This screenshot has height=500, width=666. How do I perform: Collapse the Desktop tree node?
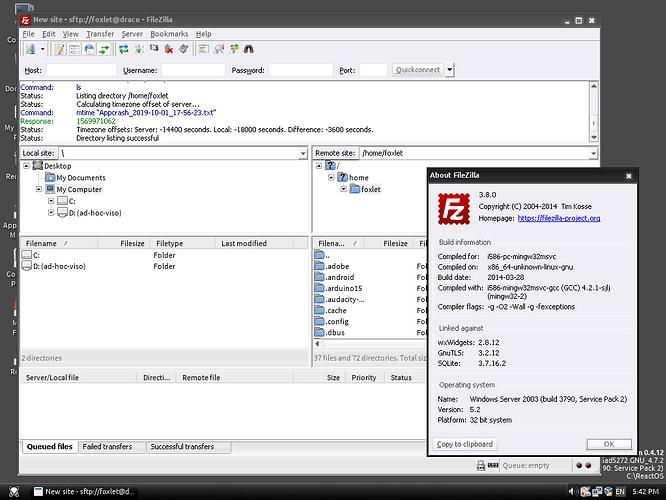coord(26,166)
